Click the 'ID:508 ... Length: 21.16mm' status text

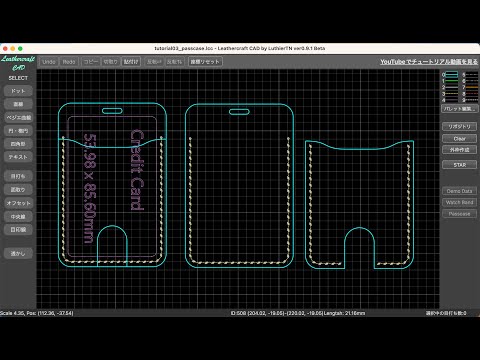pos(298,313)
